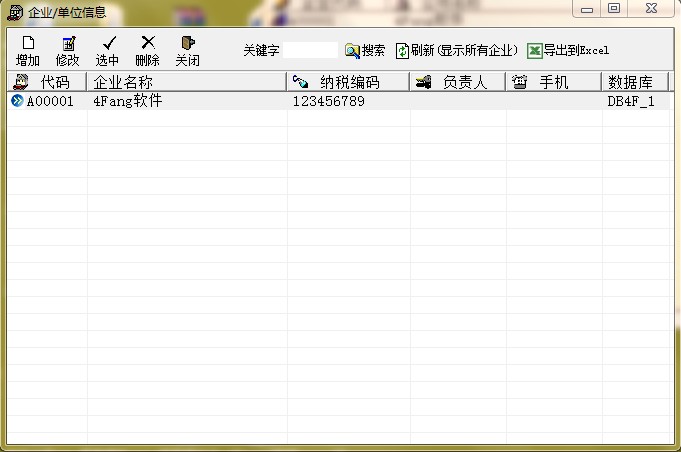Click the 修改 (Edit) toolbar icon

(x=68, y=43)
